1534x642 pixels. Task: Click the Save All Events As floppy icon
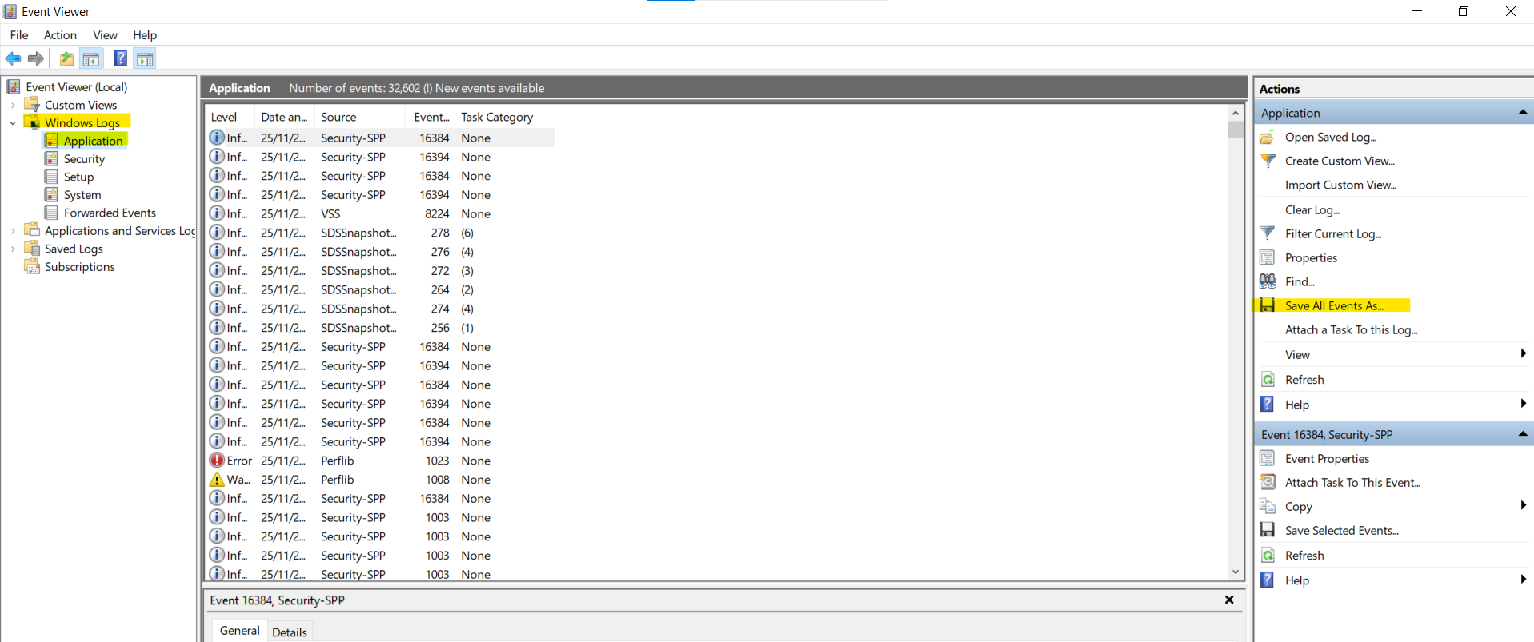[x=1267, y=305]
